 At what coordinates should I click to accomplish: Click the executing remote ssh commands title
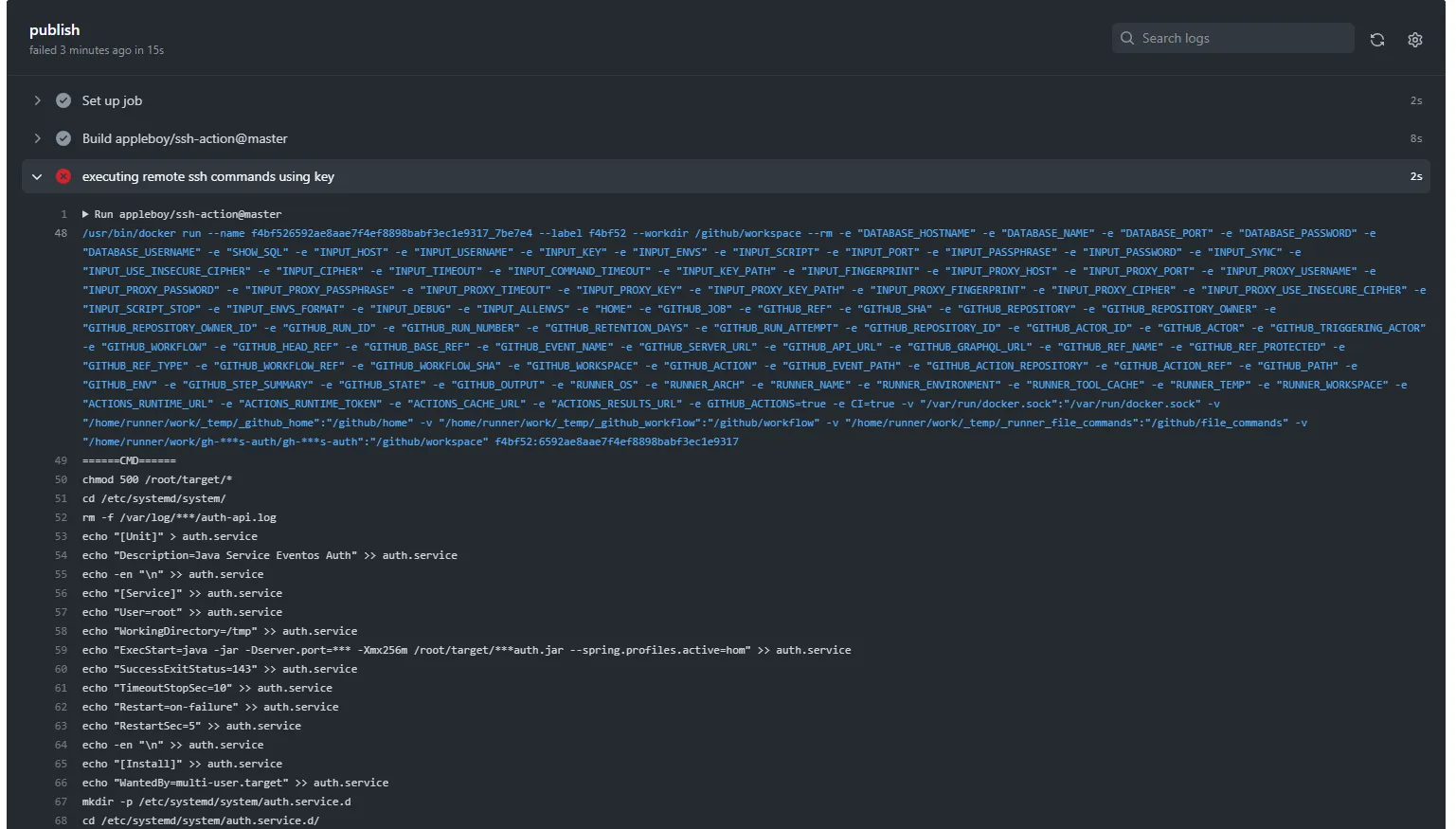(207, 176)
